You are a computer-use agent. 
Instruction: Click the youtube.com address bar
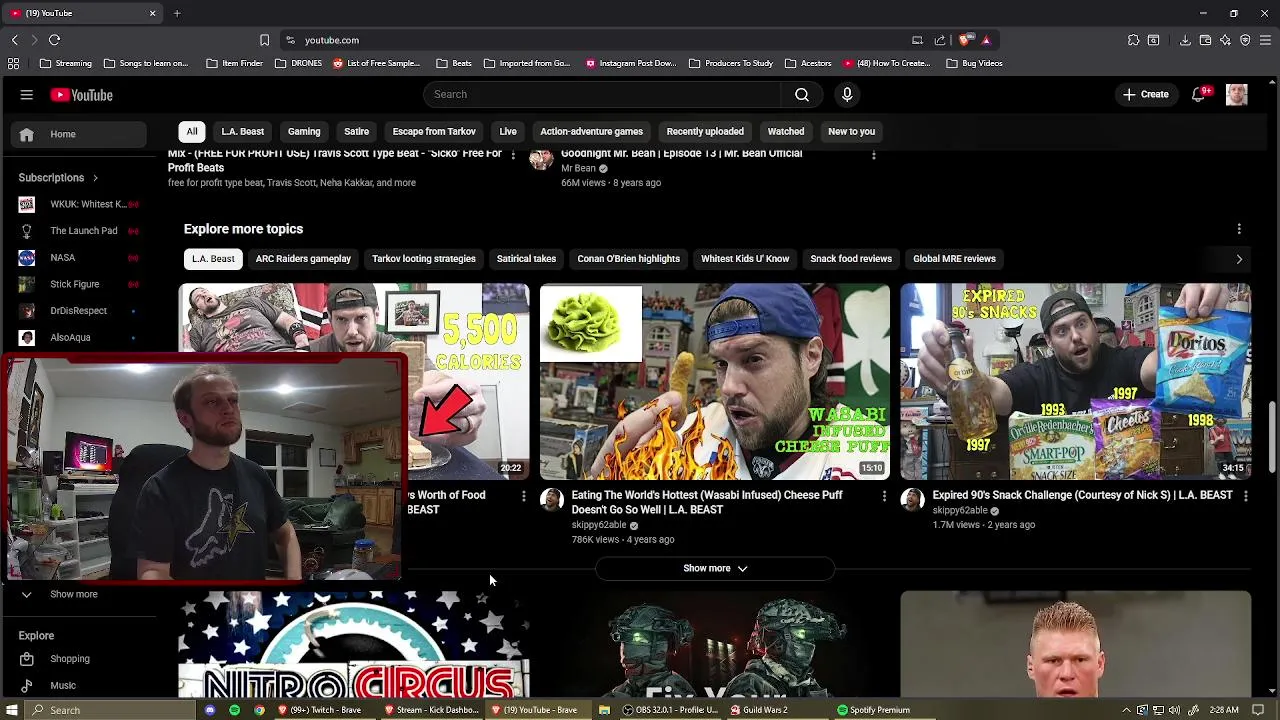[x=600, y=40]
